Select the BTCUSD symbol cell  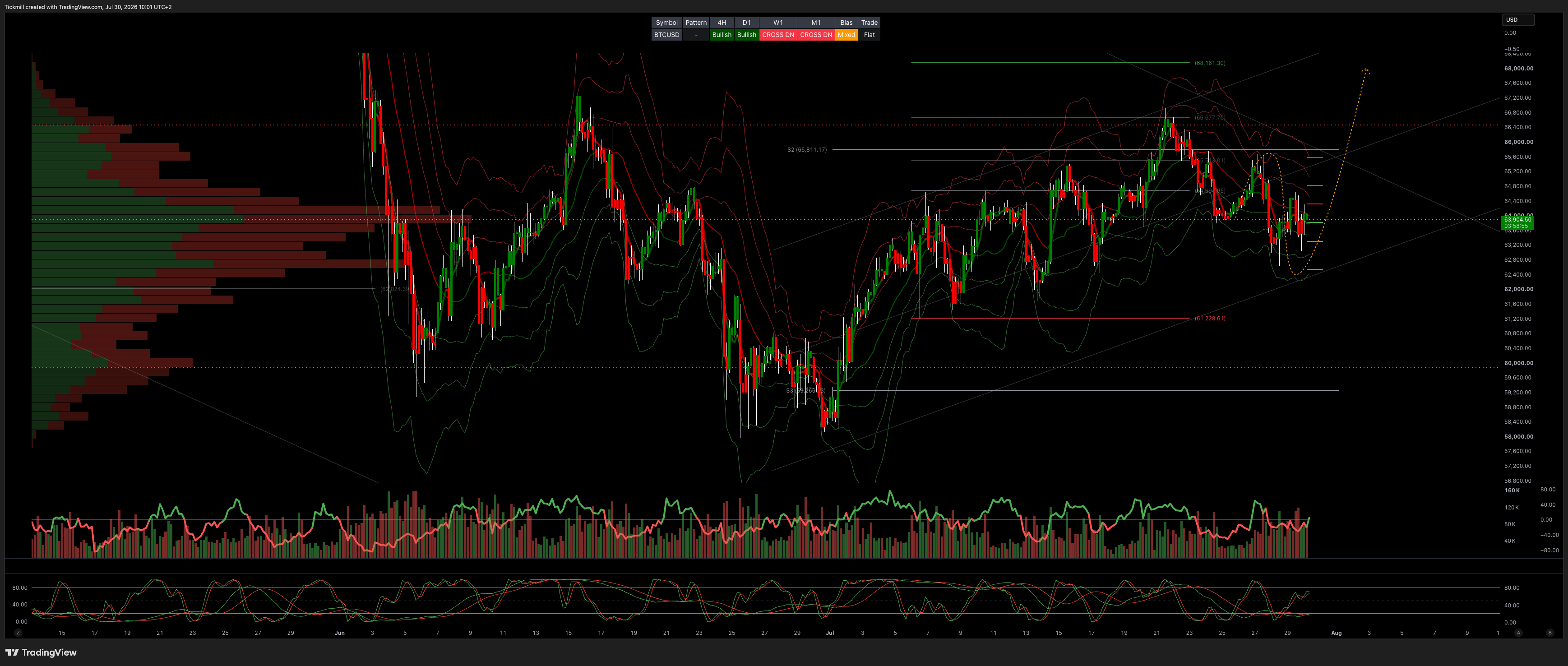pos(666,35)
